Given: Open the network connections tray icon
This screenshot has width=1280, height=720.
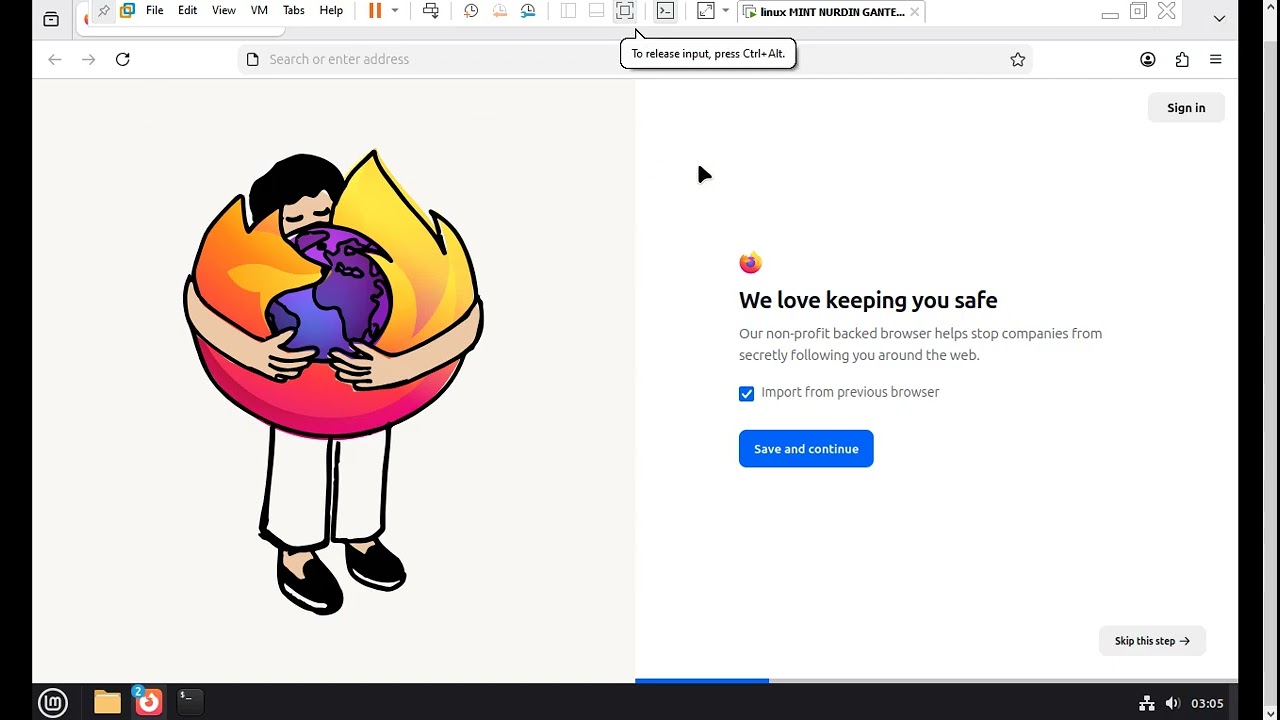Looking at the screenshot, I should [x=1147, y=703].
